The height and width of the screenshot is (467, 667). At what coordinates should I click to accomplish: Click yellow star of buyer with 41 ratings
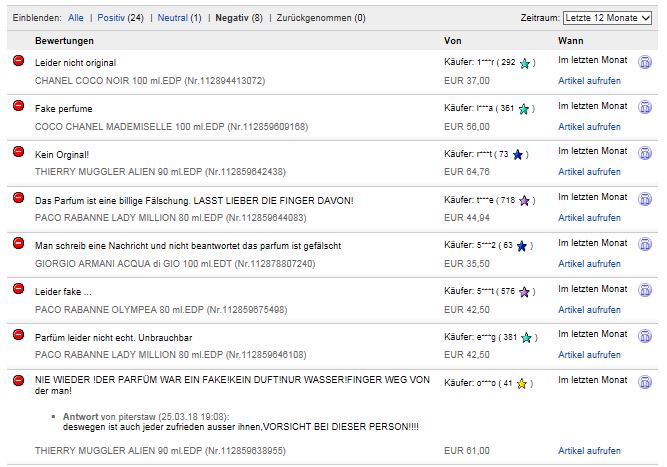click(522, 384)
